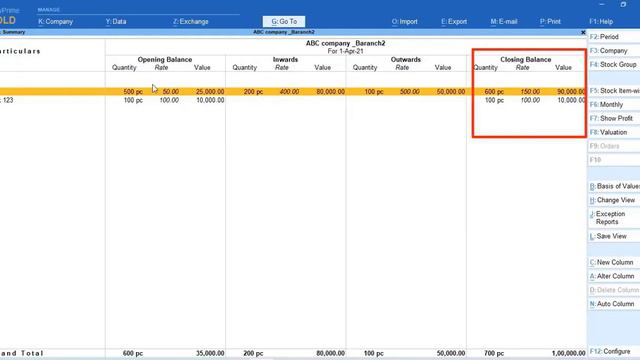Click the ABC company _Baranch2 report title
Screen dimensions: 640x360
345,43
